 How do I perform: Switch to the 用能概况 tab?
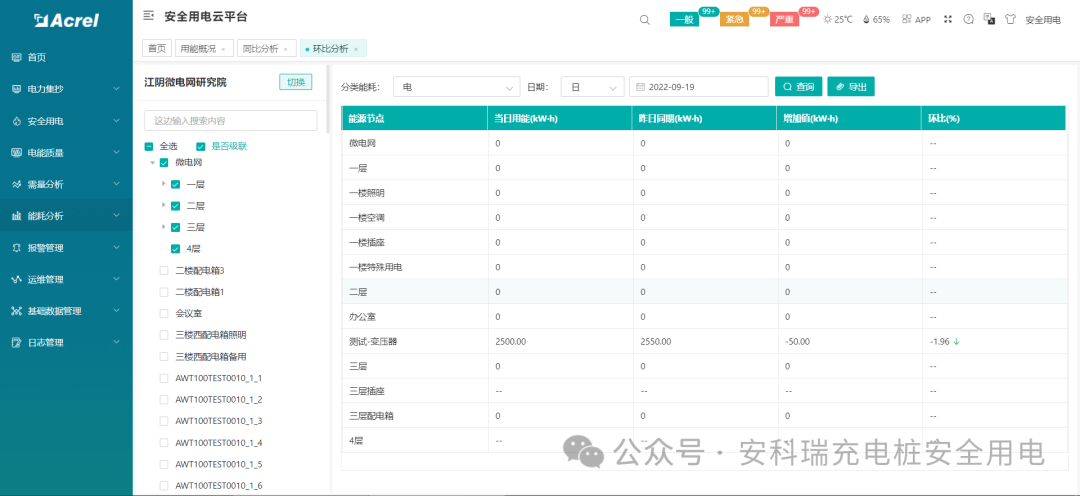pos(197,49)
